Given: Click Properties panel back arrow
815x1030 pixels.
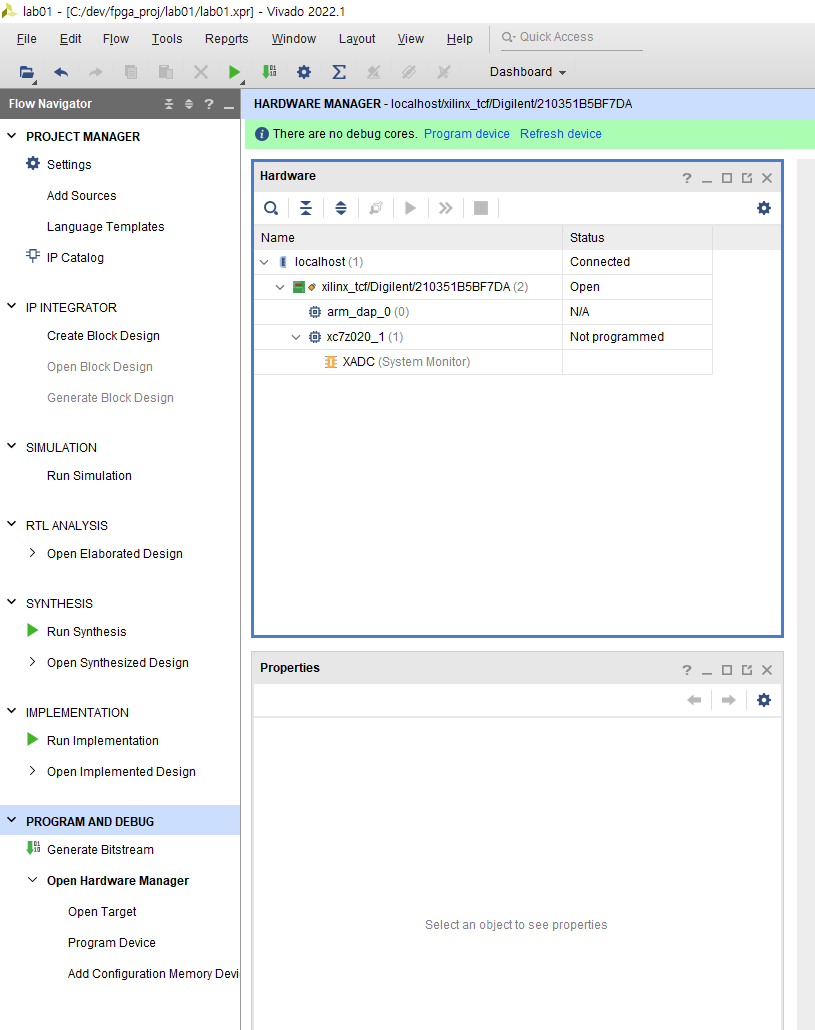Looking at the screenshot, I should [694, 700].
